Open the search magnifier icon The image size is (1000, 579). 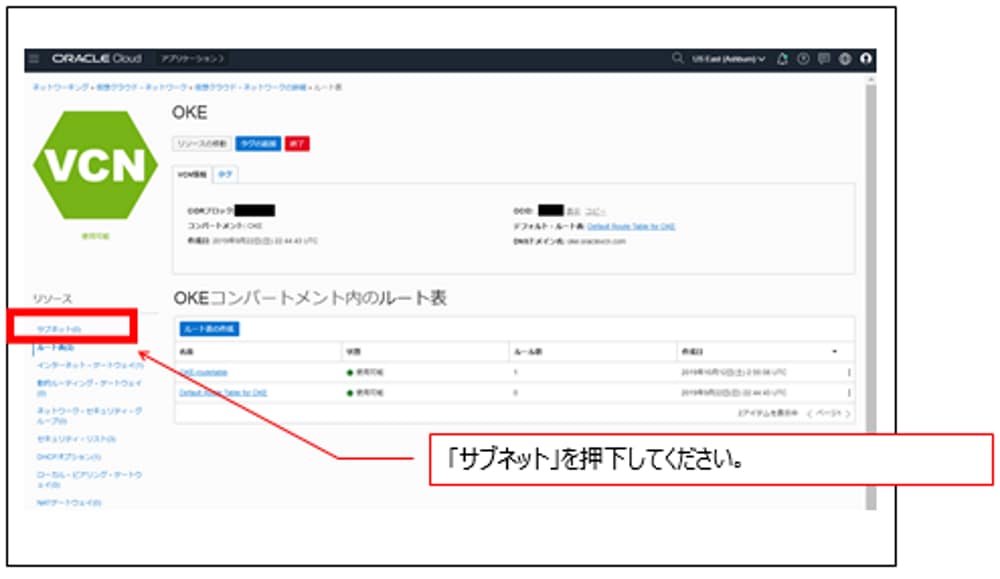pyautogui.click(x=678, y=60)
